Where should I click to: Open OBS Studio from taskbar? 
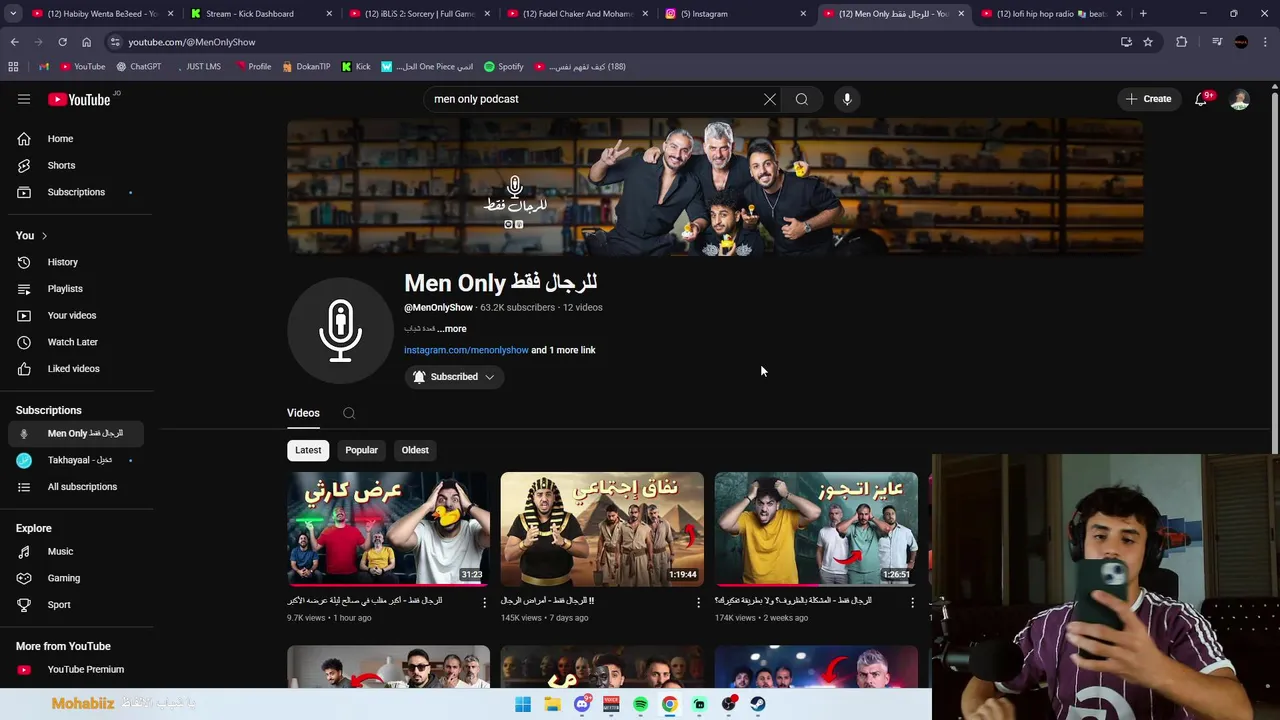click(x=728, y=704)
